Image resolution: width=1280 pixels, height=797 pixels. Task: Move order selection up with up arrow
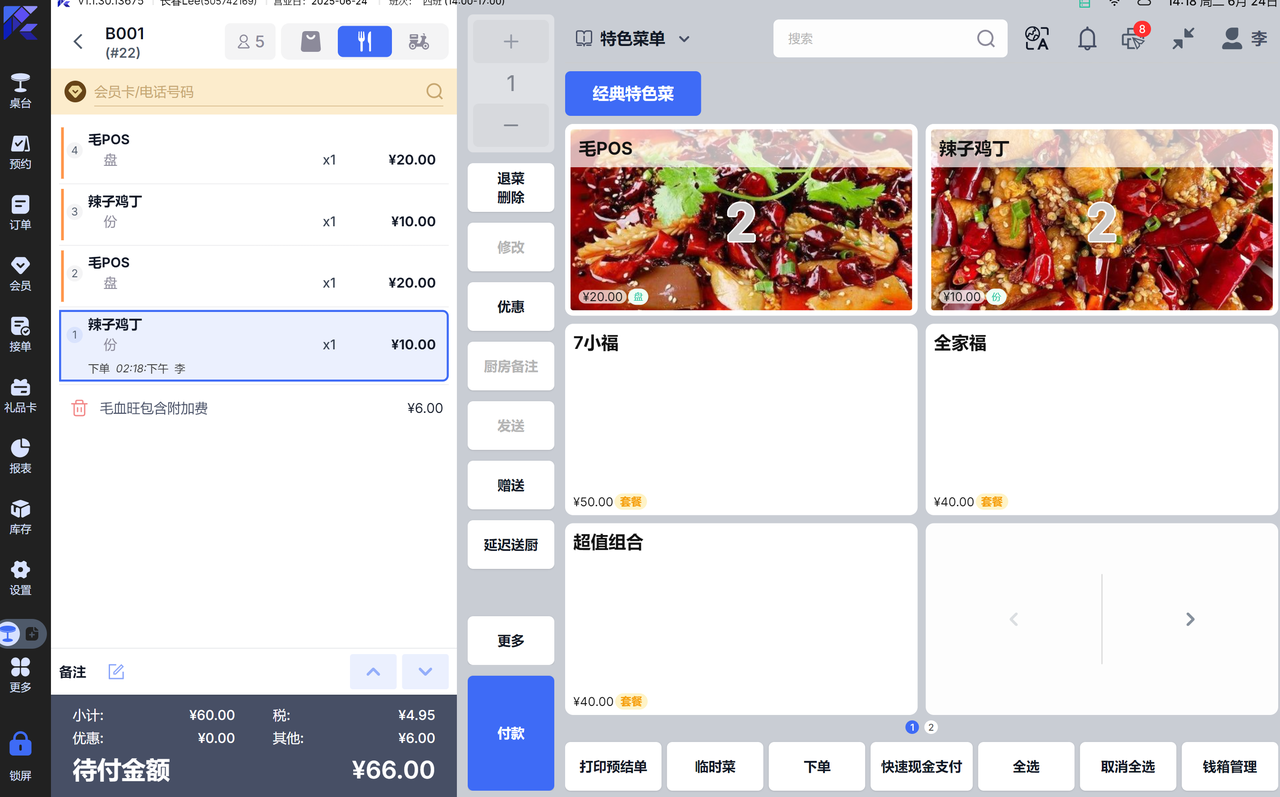click(x=373, y=672)
